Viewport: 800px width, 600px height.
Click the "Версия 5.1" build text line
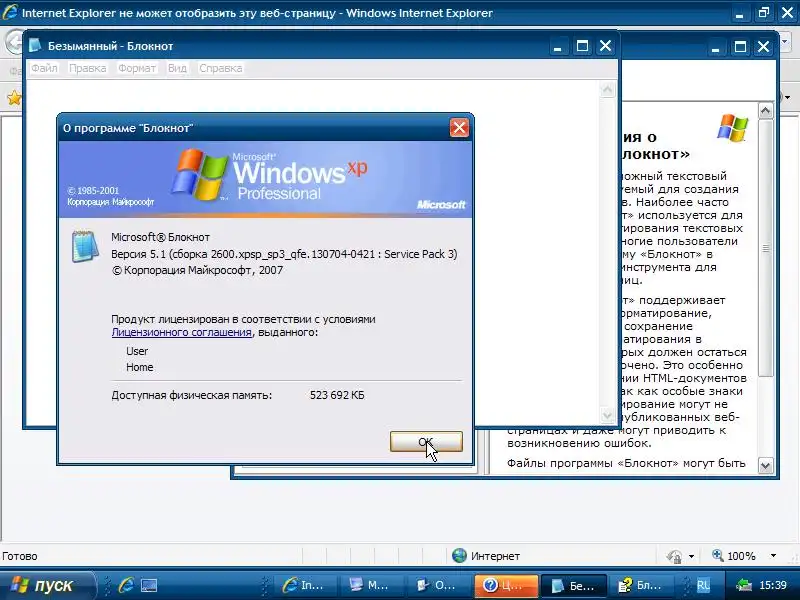(284, 254)
